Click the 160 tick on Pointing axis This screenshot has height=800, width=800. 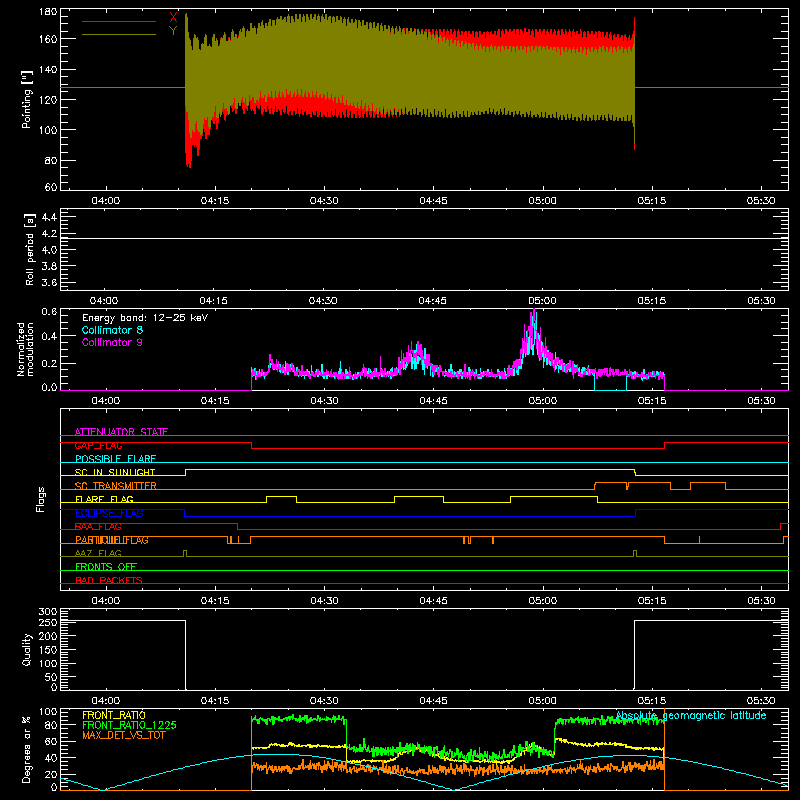pyautogui.click(x=48, y=39)
